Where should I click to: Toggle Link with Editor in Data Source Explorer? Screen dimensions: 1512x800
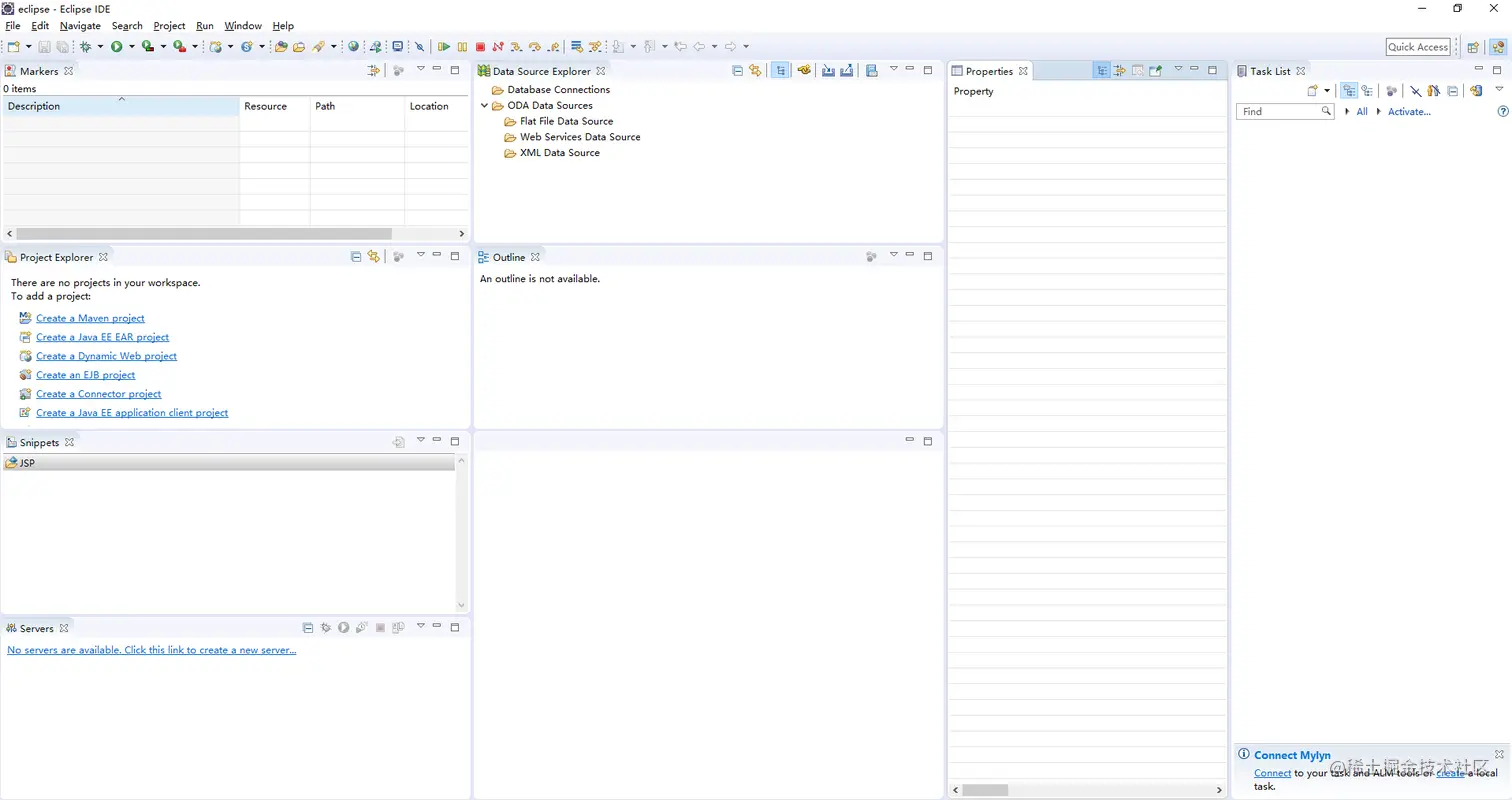[755, 71]
